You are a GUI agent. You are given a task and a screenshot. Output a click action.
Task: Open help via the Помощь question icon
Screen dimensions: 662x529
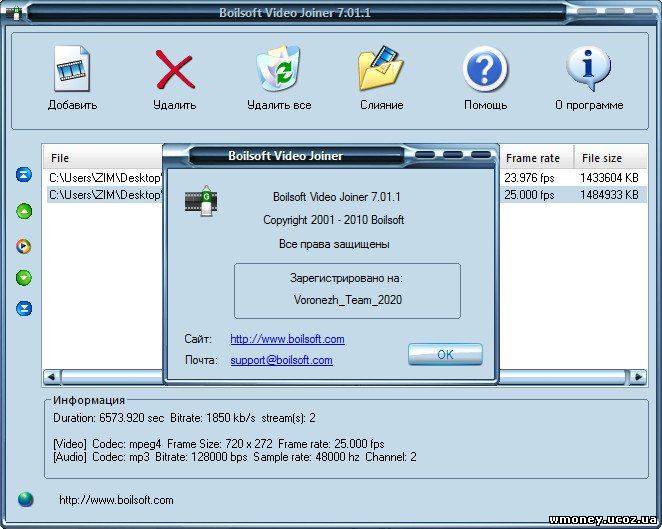(485, 69)
